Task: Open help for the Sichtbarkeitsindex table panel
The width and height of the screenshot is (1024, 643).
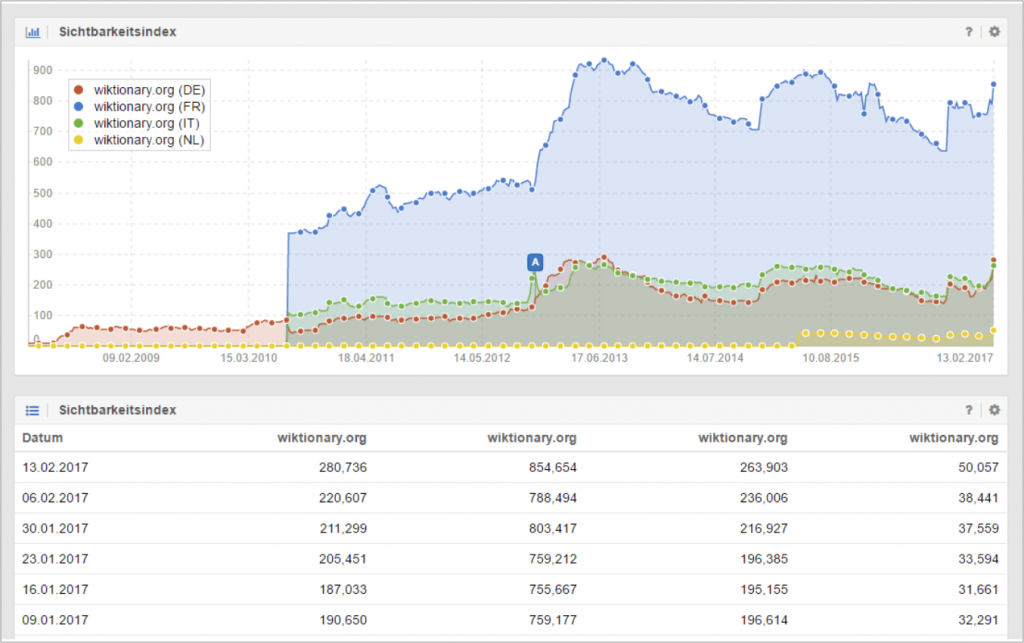Action: [968, 410]
